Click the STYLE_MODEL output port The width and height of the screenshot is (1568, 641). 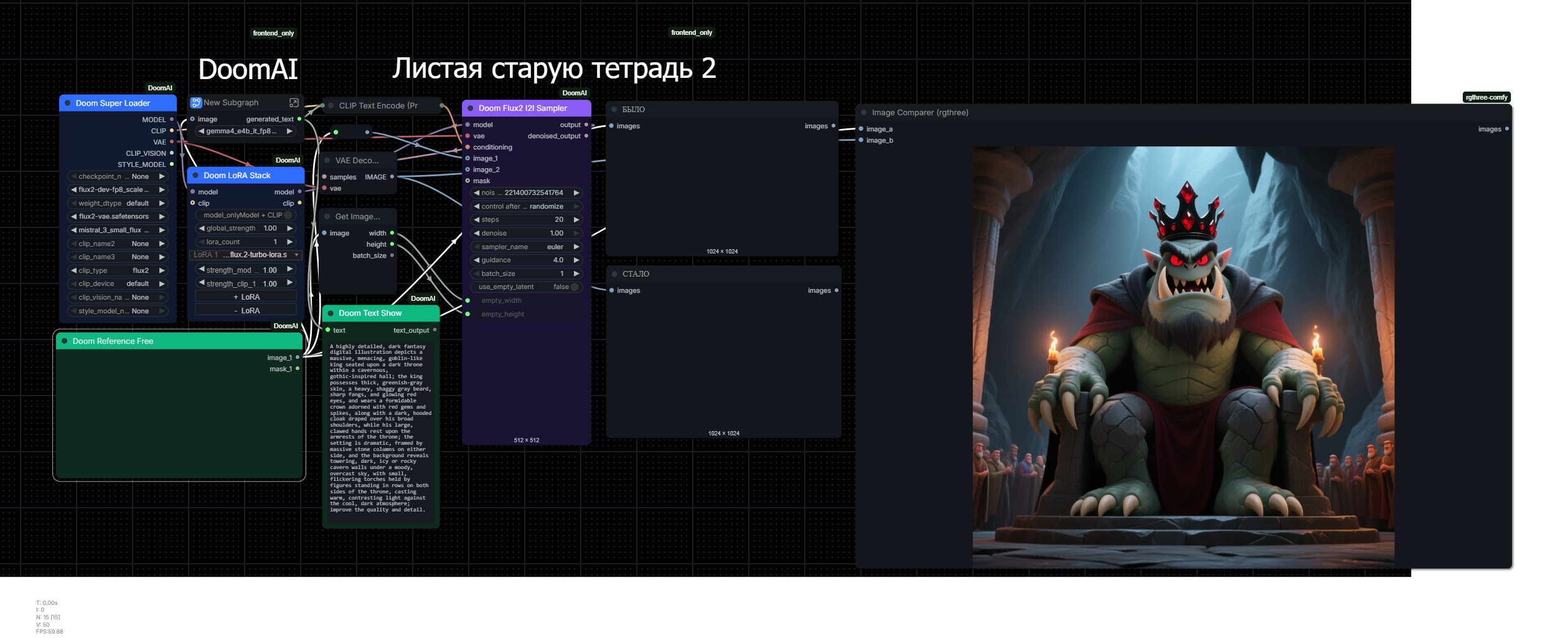click(172, 164)
